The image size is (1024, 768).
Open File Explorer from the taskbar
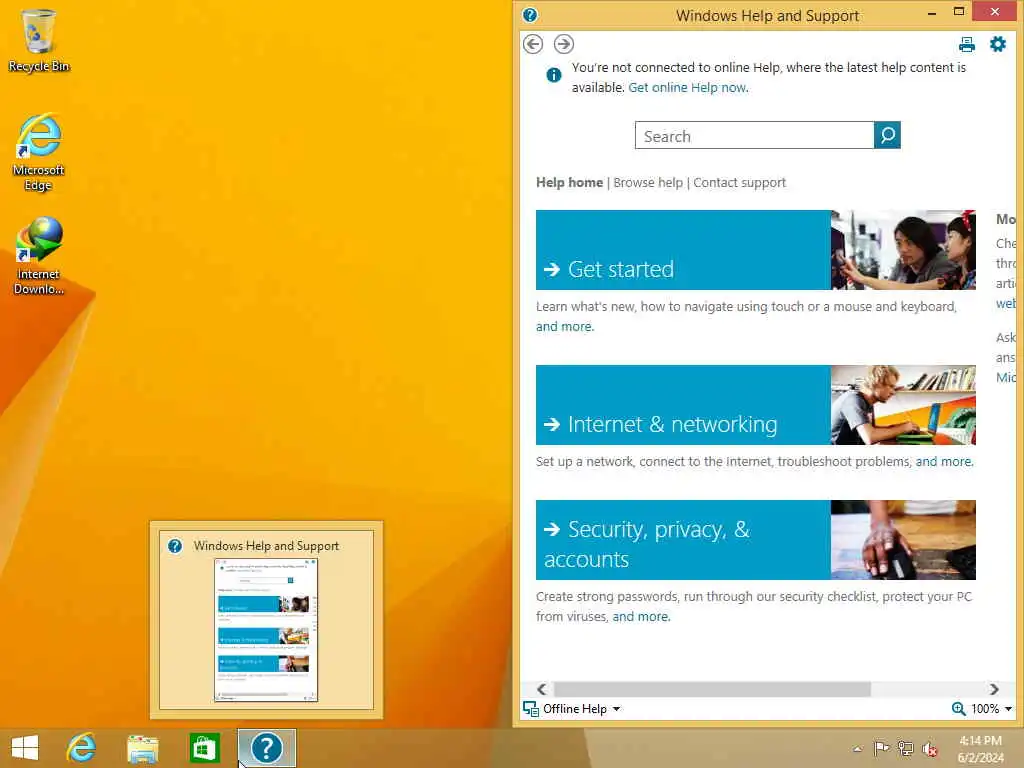pos(143,748)
